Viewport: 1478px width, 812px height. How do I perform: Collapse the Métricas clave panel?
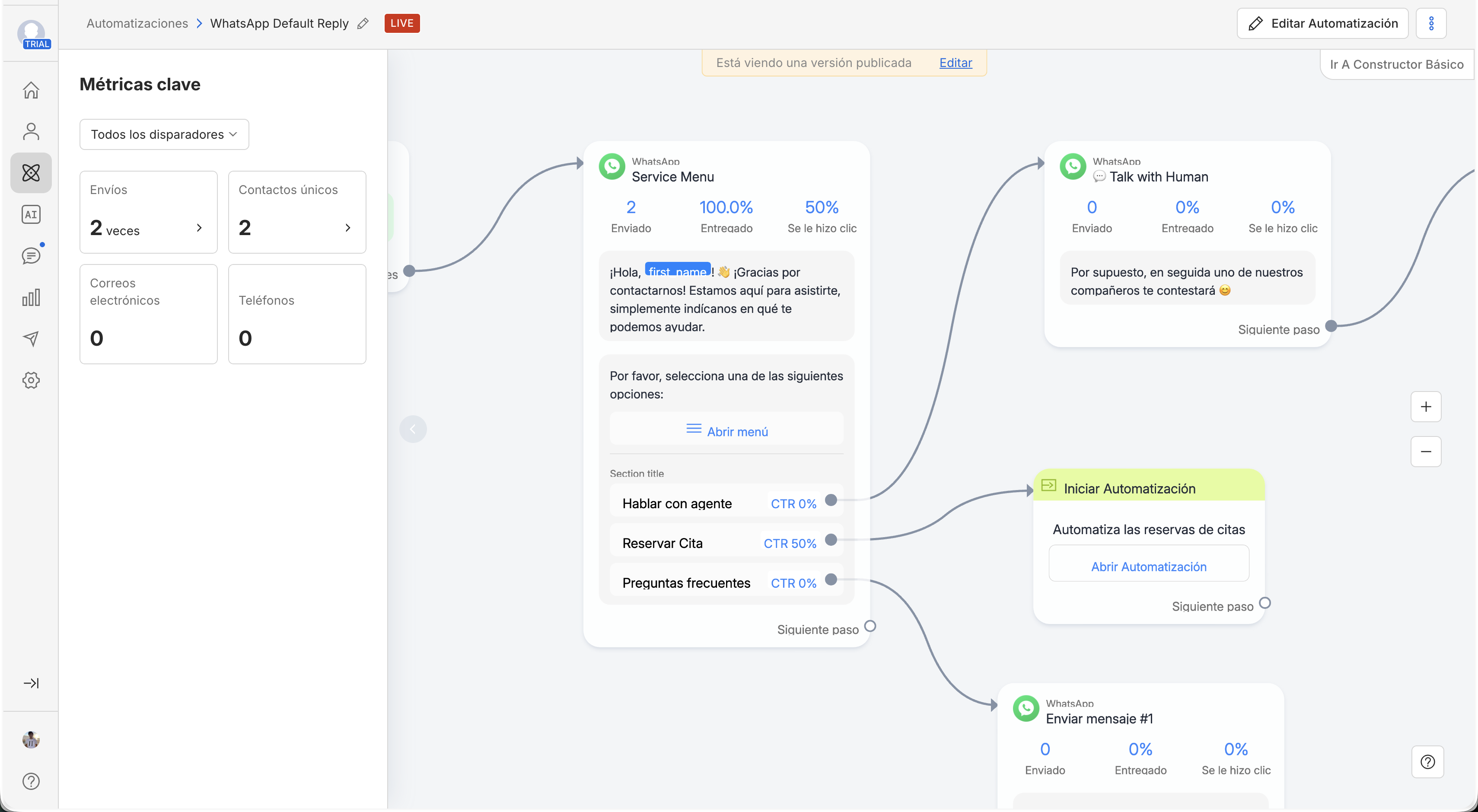(x=413, y=429)
